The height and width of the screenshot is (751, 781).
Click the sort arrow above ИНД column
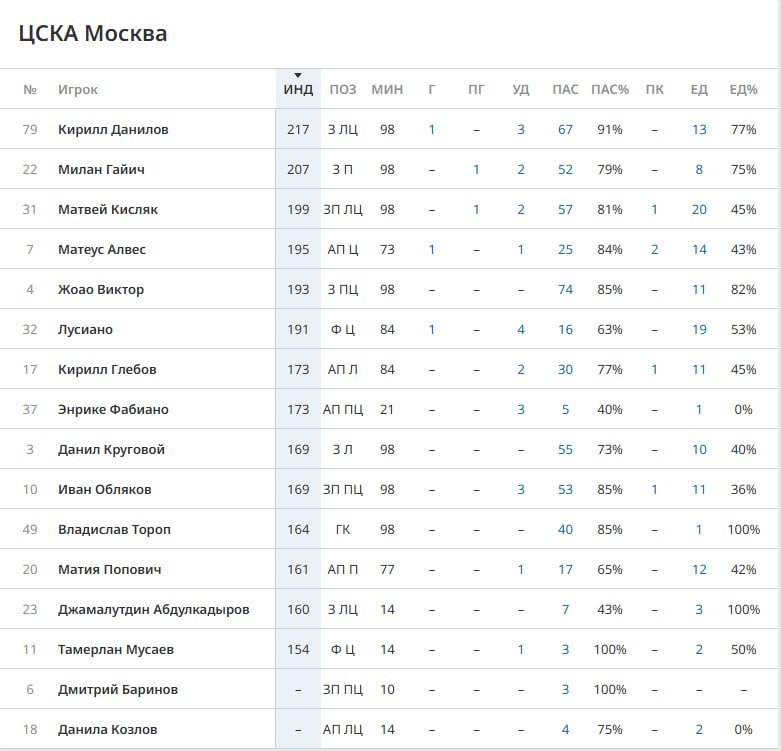point(298,76)
